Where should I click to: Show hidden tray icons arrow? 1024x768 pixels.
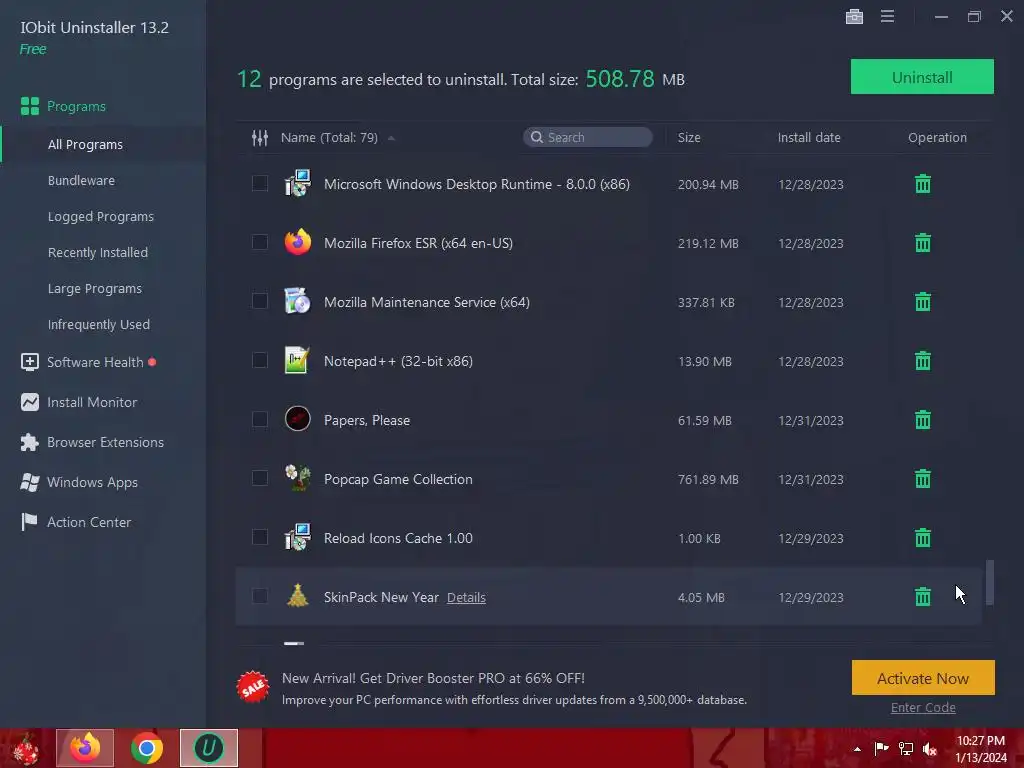pos(857,749)
